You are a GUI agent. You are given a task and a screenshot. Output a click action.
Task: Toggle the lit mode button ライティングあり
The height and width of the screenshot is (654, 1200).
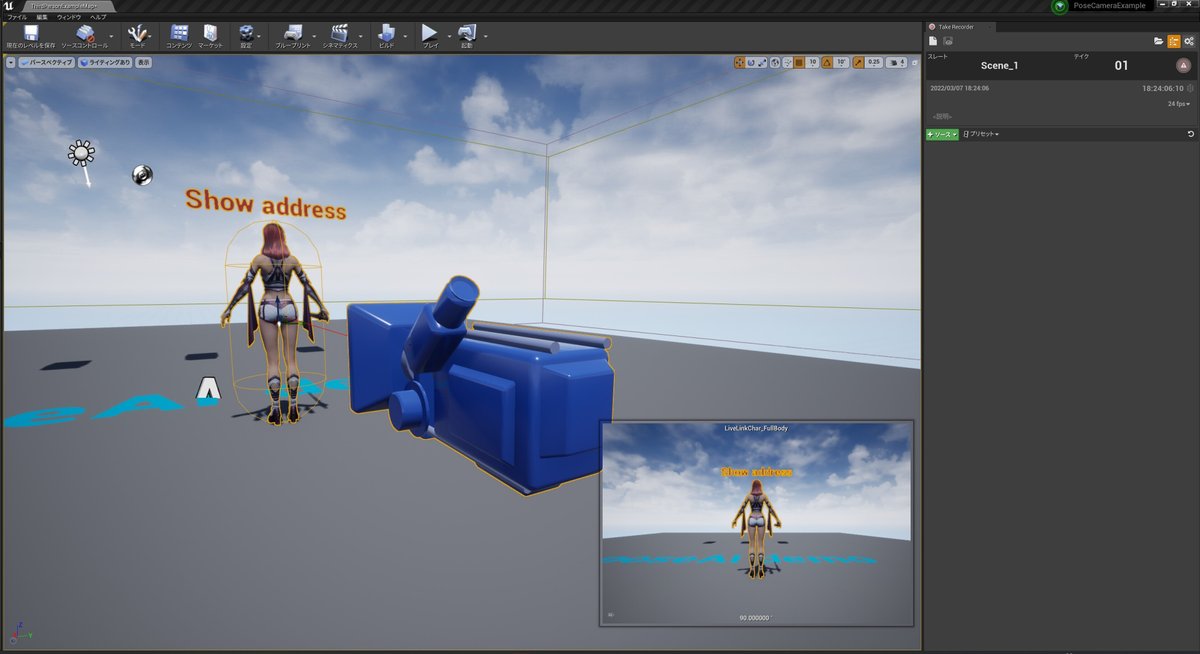[x=104, y=62]
